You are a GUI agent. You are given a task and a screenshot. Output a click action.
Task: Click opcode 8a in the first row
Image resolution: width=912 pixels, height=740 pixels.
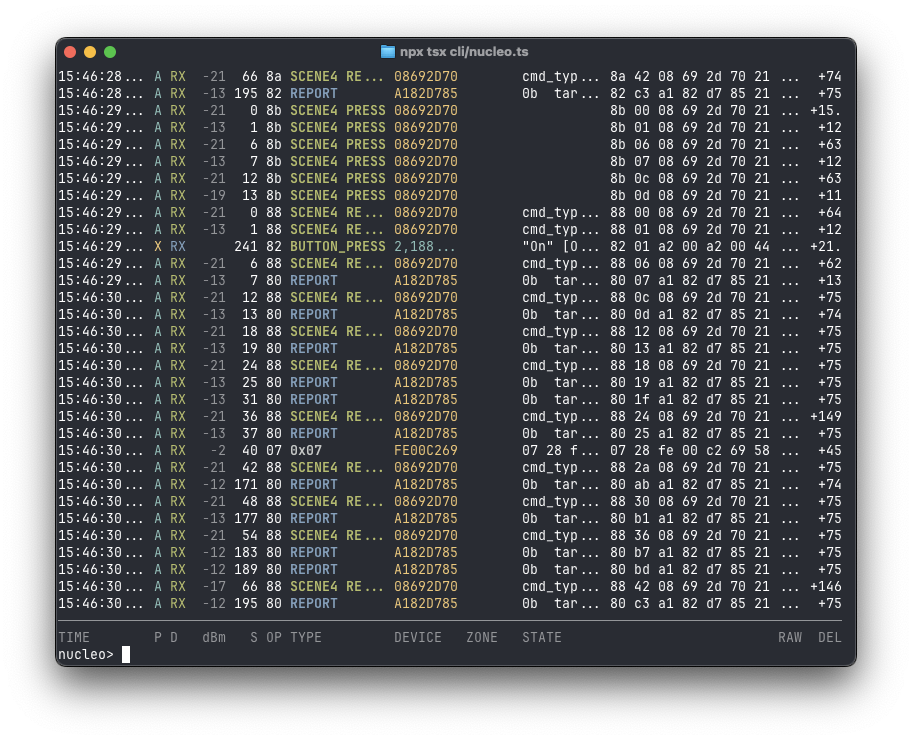(x=274, y=77)
